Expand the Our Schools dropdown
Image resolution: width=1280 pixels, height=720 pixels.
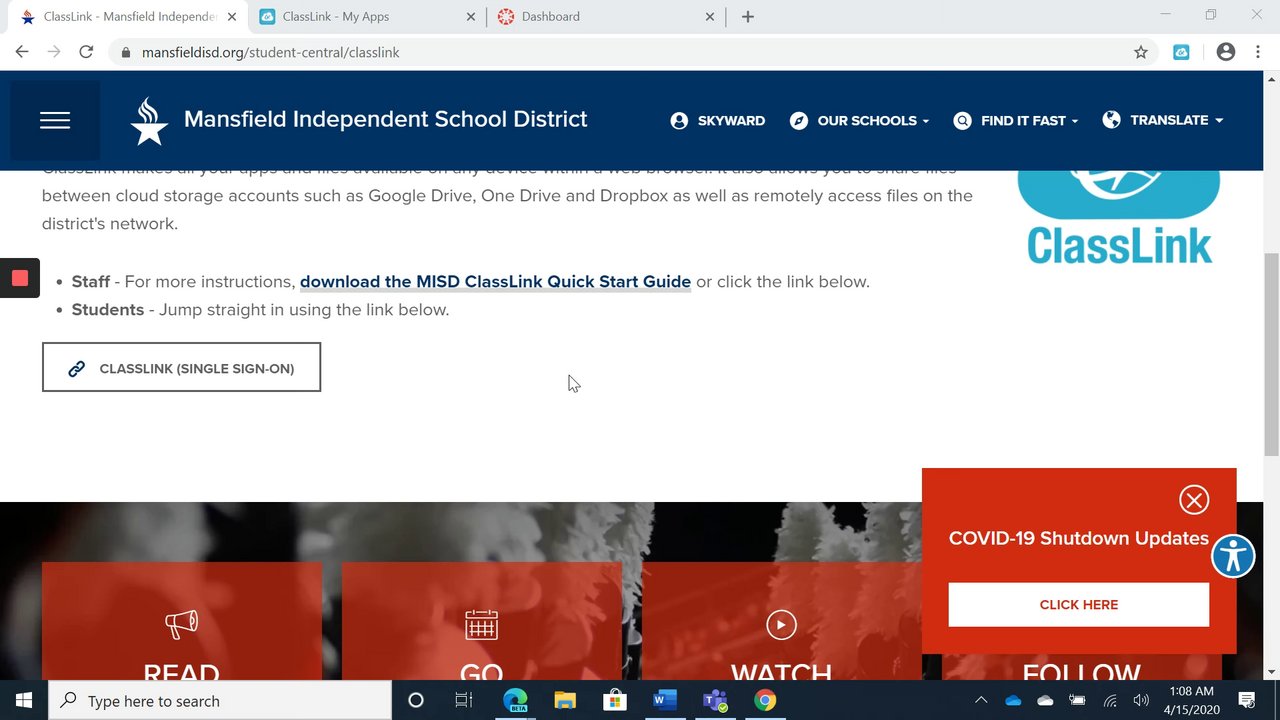859,120
